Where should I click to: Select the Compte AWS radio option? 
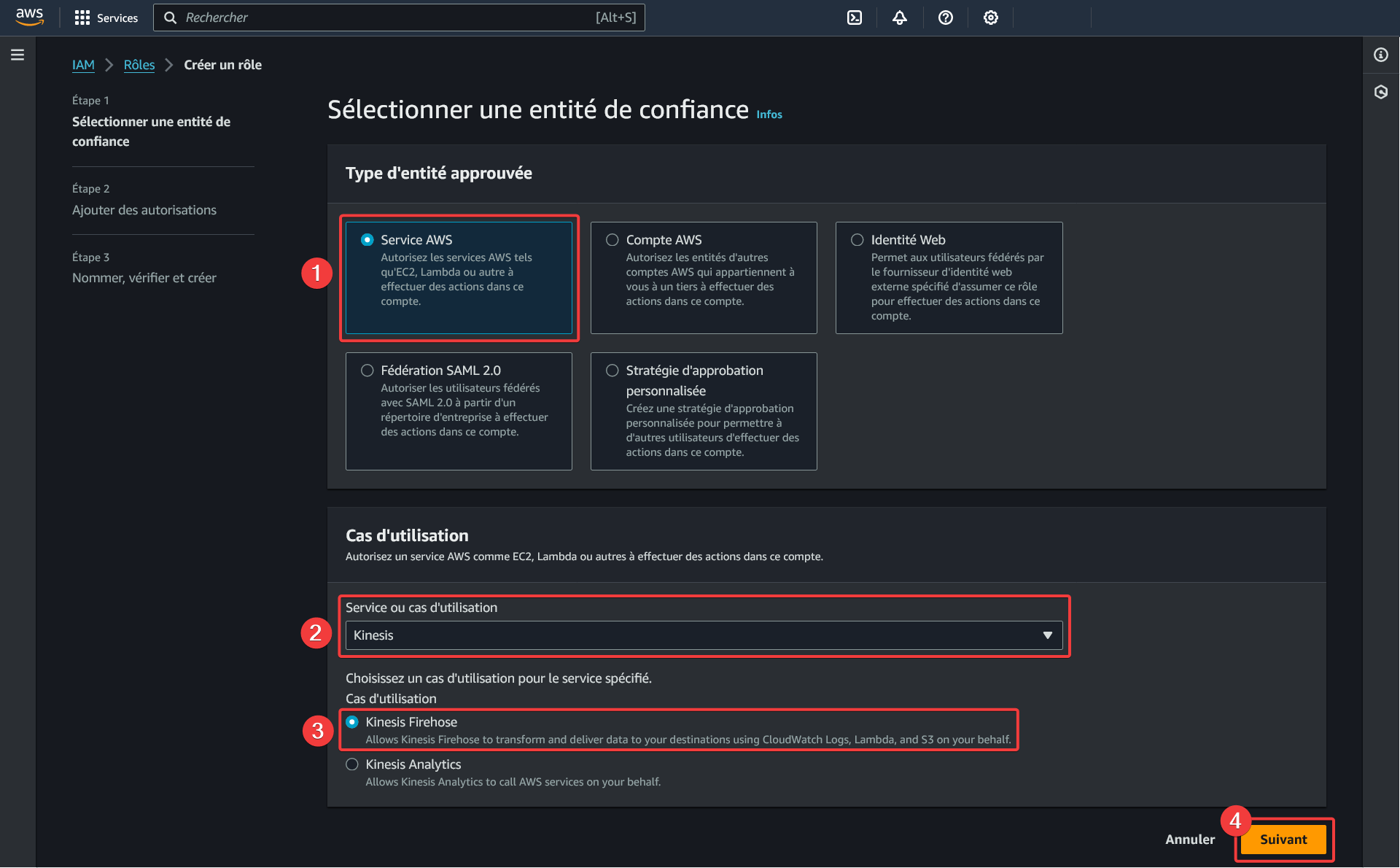[612, 240]
